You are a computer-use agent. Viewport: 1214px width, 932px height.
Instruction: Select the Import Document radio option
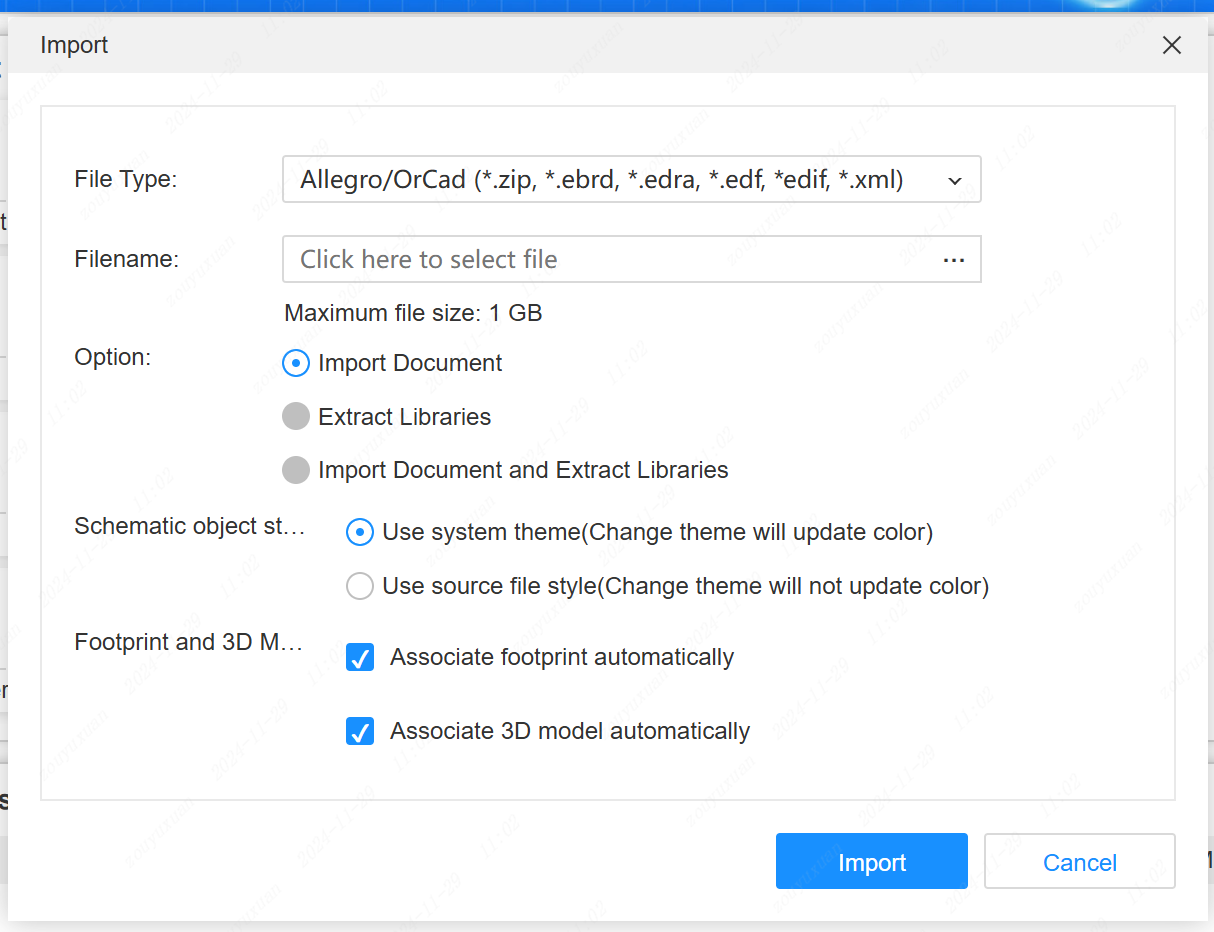click(296, 363)
